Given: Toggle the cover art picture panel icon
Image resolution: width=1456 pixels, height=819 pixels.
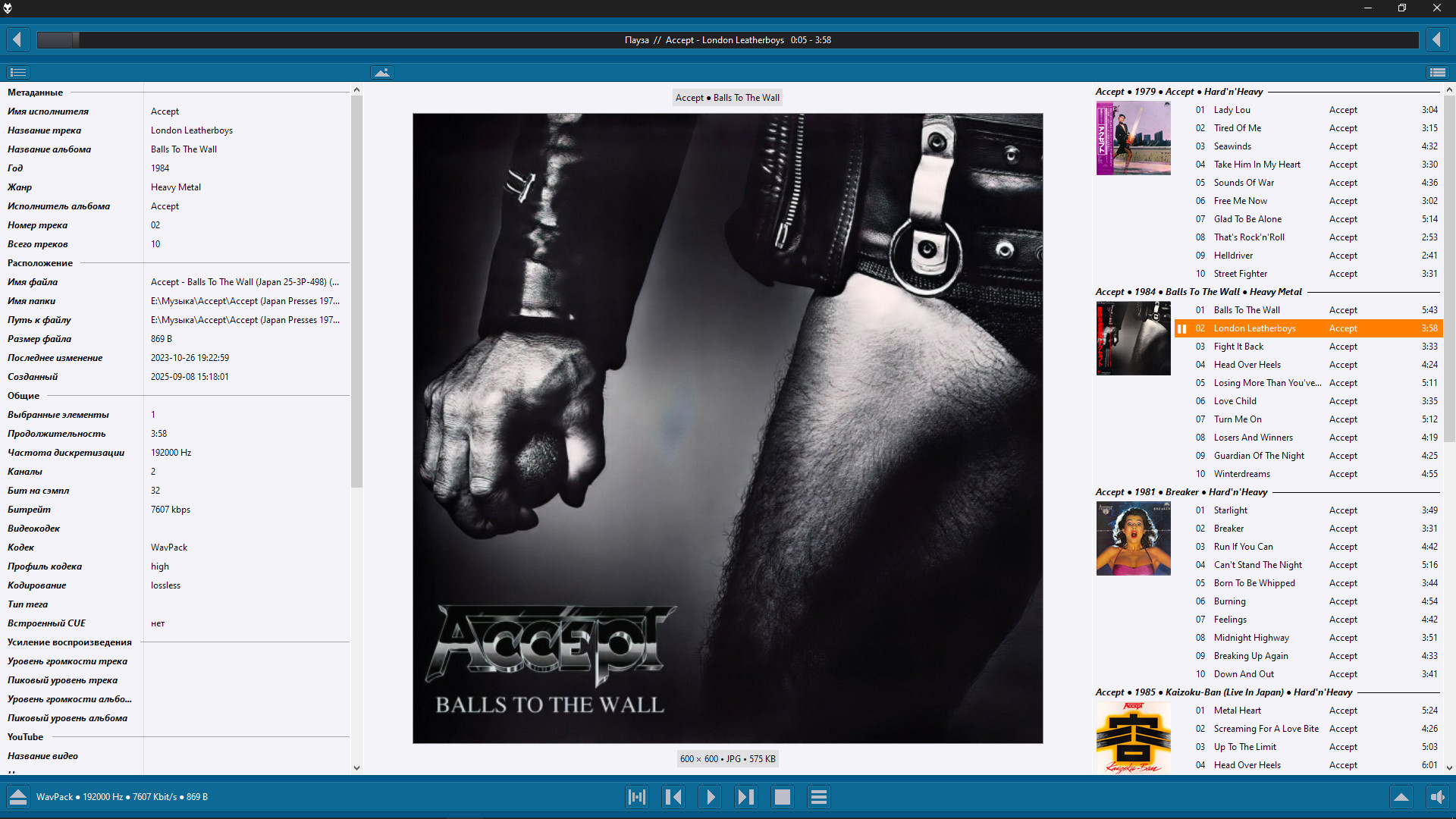Looking at the screenshot, I should [x=381, y=72].
